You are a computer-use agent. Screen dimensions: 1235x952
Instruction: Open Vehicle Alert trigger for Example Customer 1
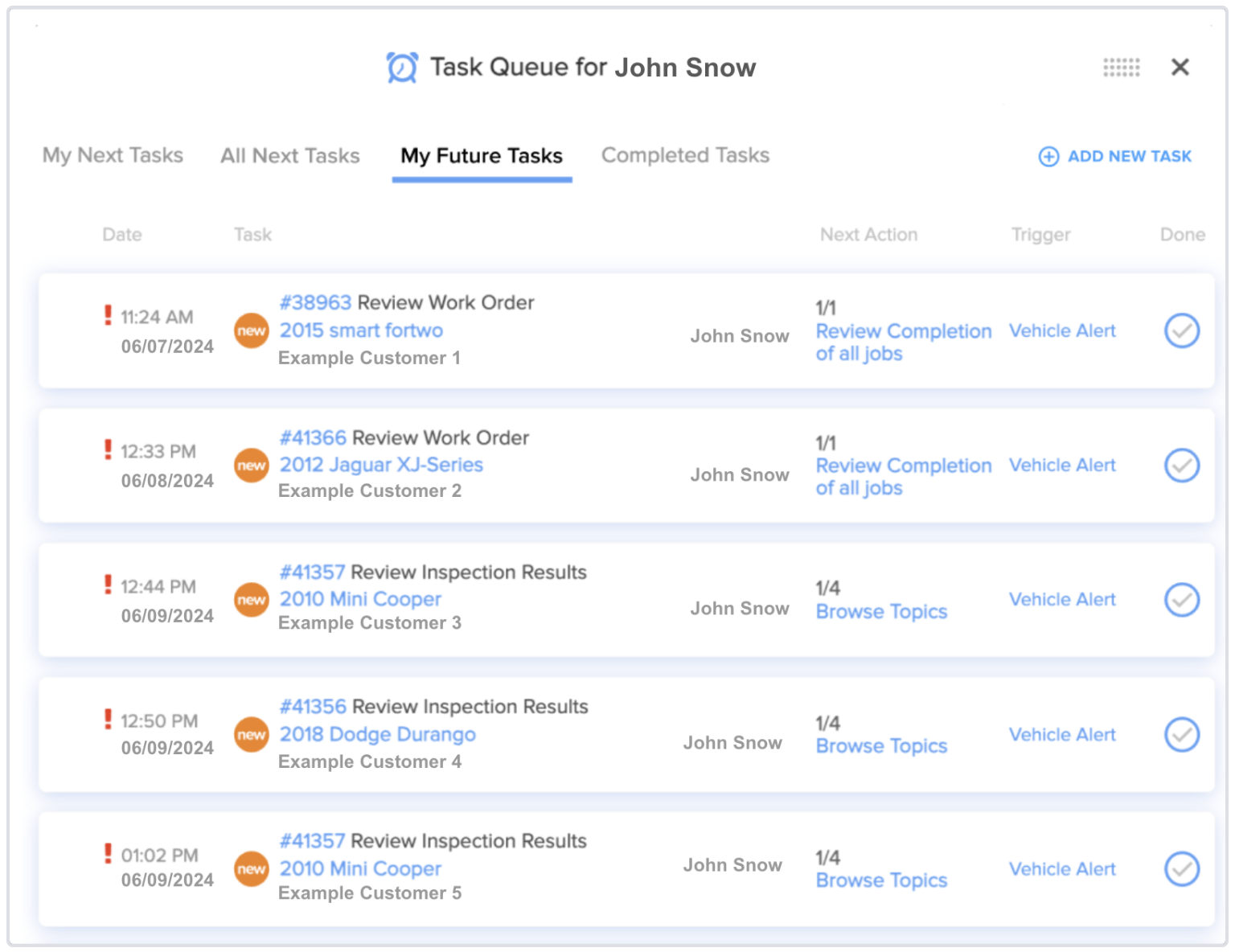(x=1062, y=330)
